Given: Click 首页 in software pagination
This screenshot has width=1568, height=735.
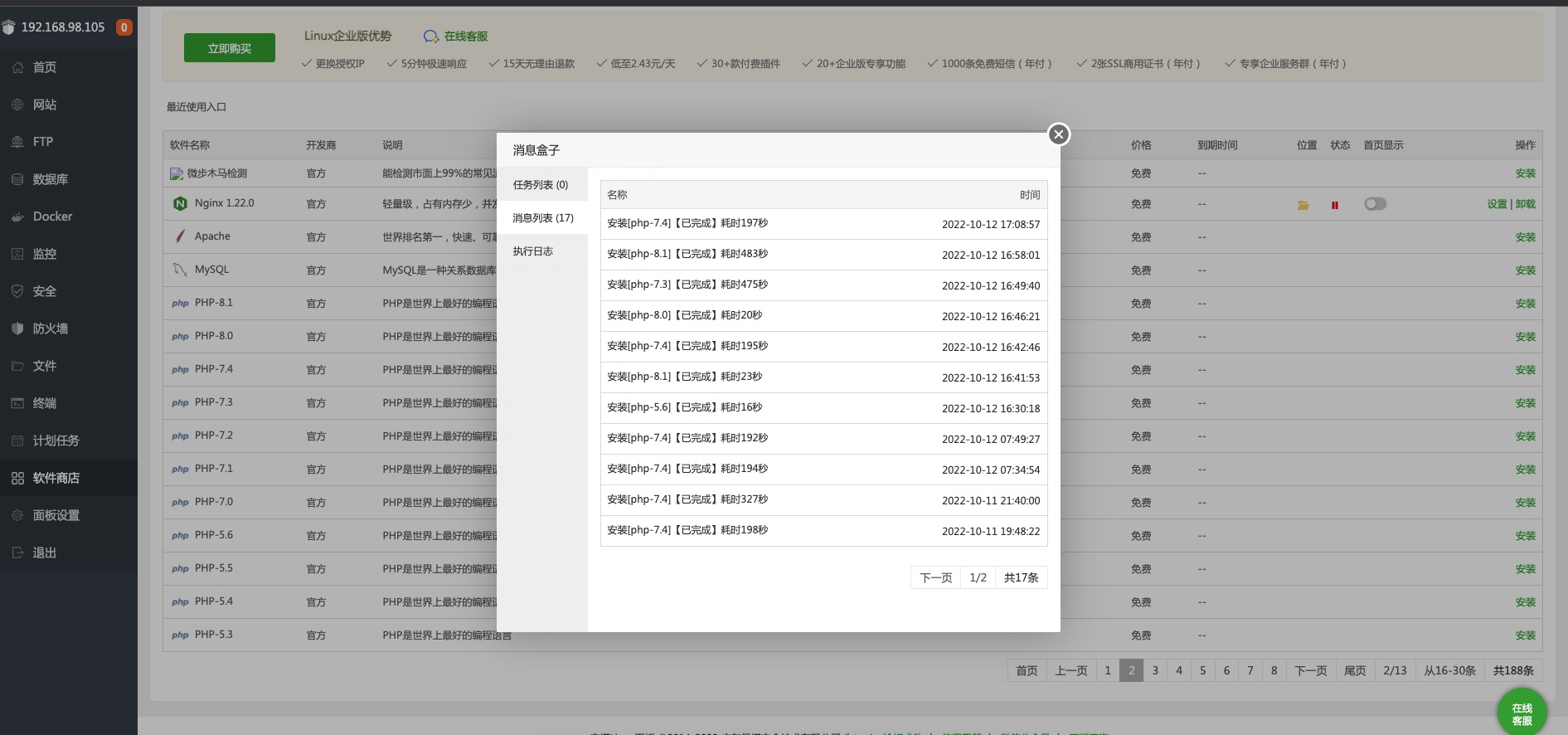Looking at the screenshot, I should [x=1027, y=670].
